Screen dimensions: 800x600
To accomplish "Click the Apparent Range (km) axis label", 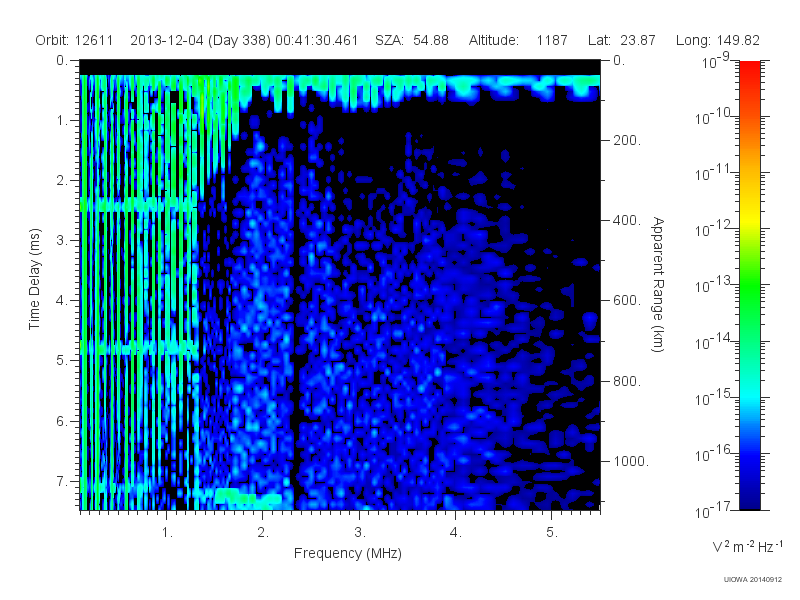I will coord(658,284).
